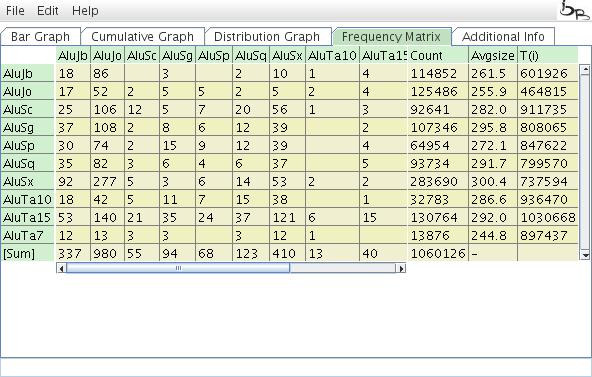Click the application logo icon in top-right corner
The width and height of the screenshot is (592, 377).
[x=574, y=10]
